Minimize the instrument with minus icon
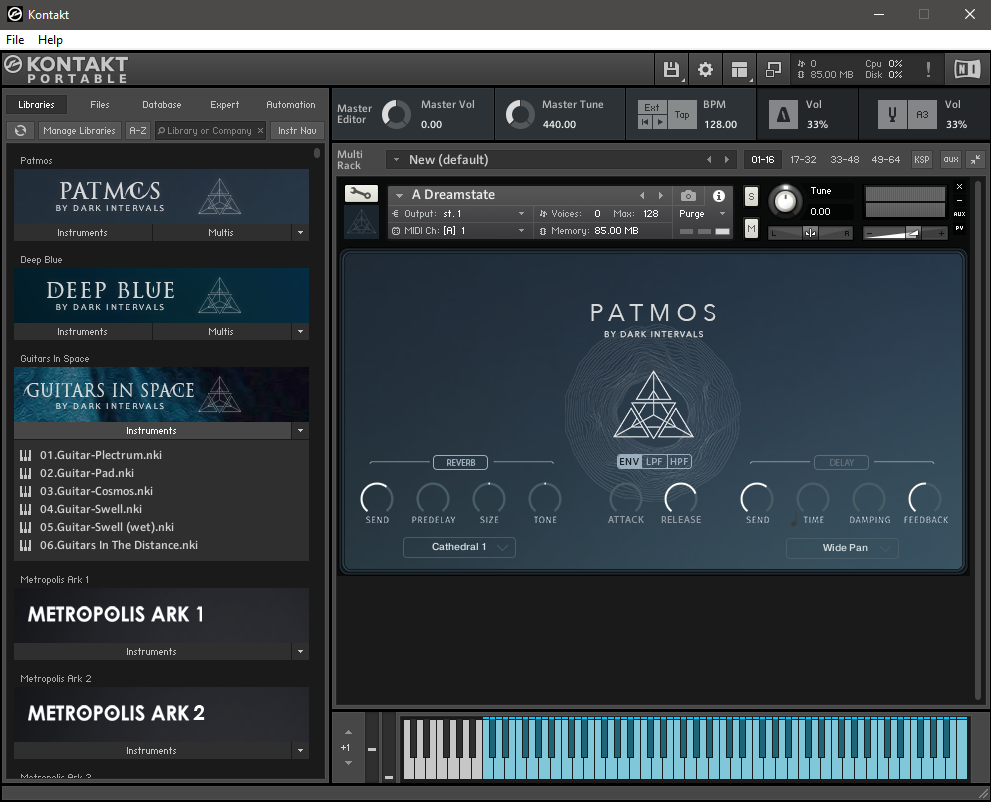 point(959,200)
